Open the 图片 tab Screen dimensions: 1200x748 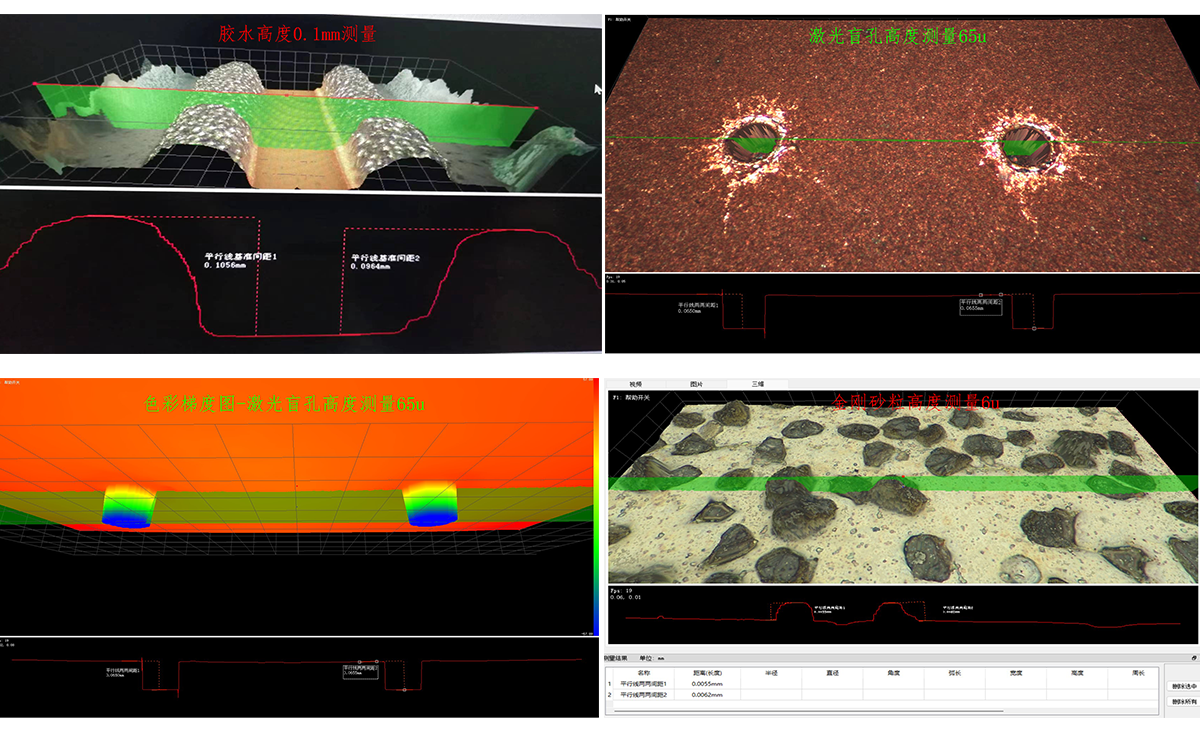coord(696,384)
